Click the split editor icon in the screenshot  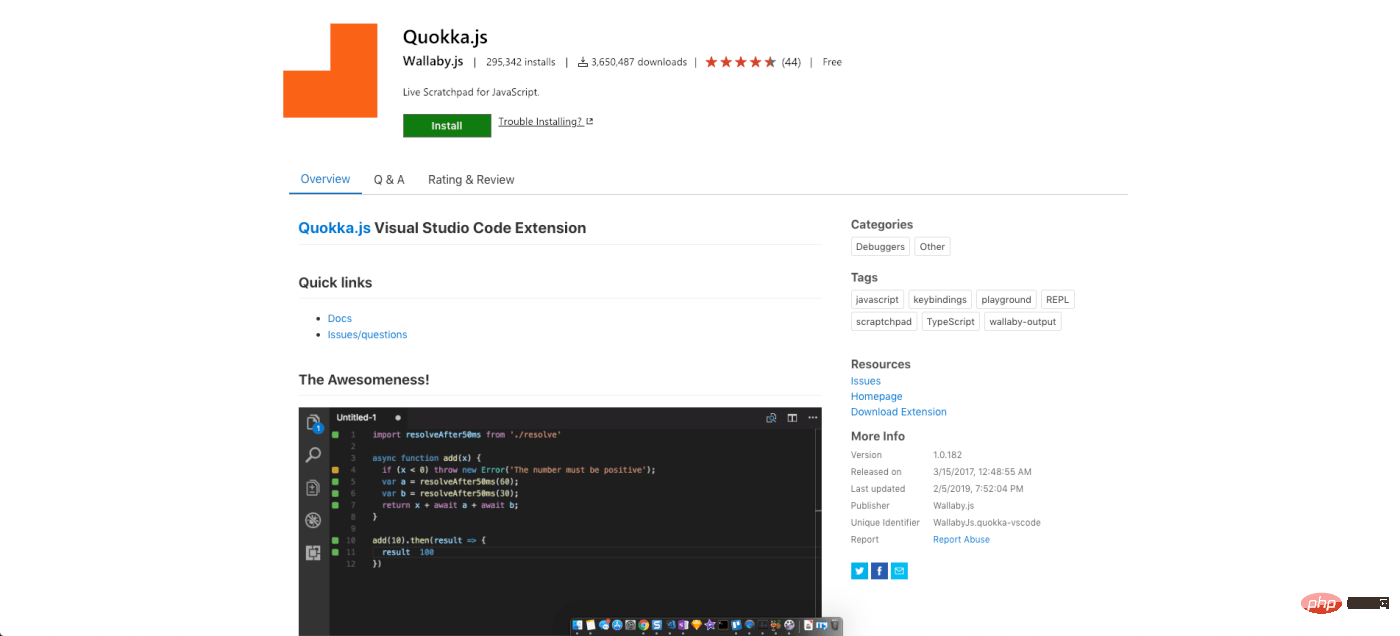pyautogui.click(x=792, y=418)
